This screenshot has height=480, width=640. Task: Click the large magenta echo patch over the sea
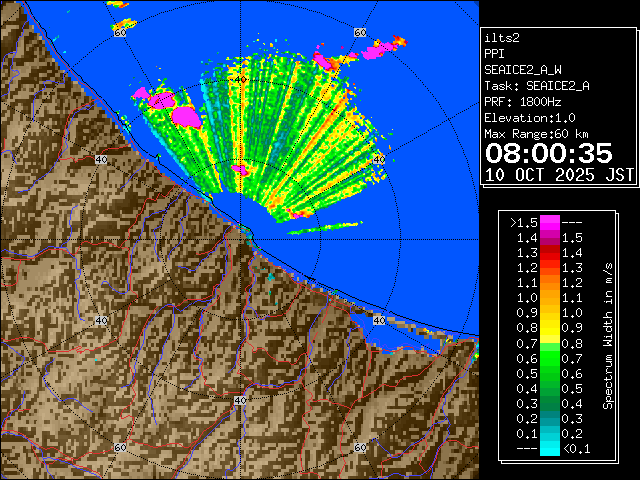click(x=186, y=115)
